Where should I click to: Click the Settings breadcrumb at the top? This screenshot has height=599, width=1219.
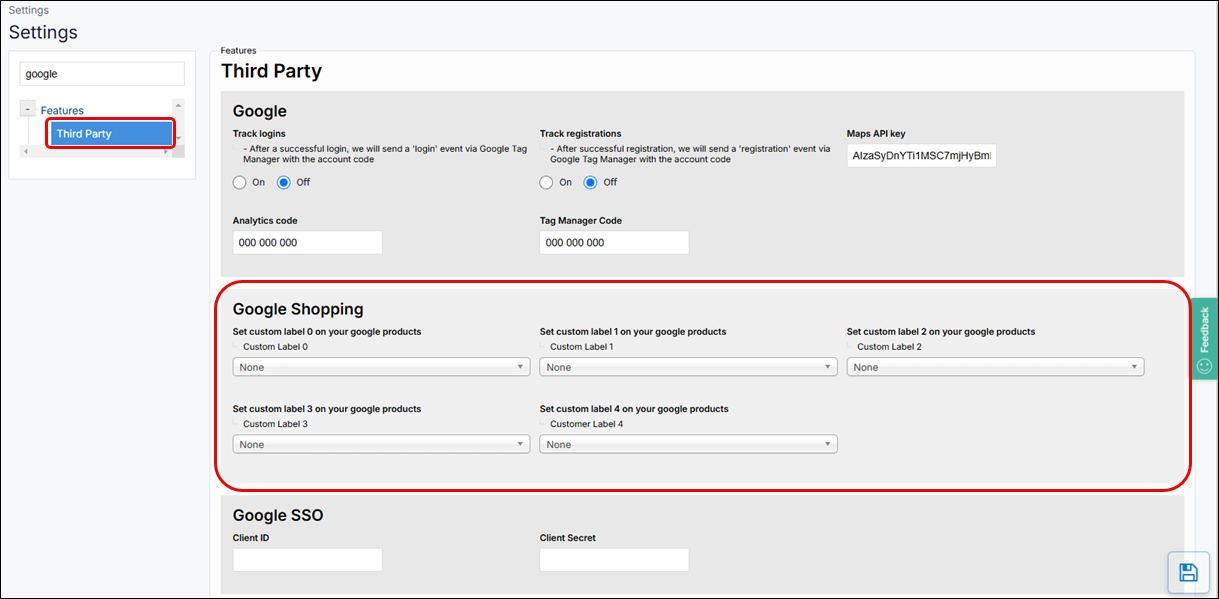tap(29, 9)
